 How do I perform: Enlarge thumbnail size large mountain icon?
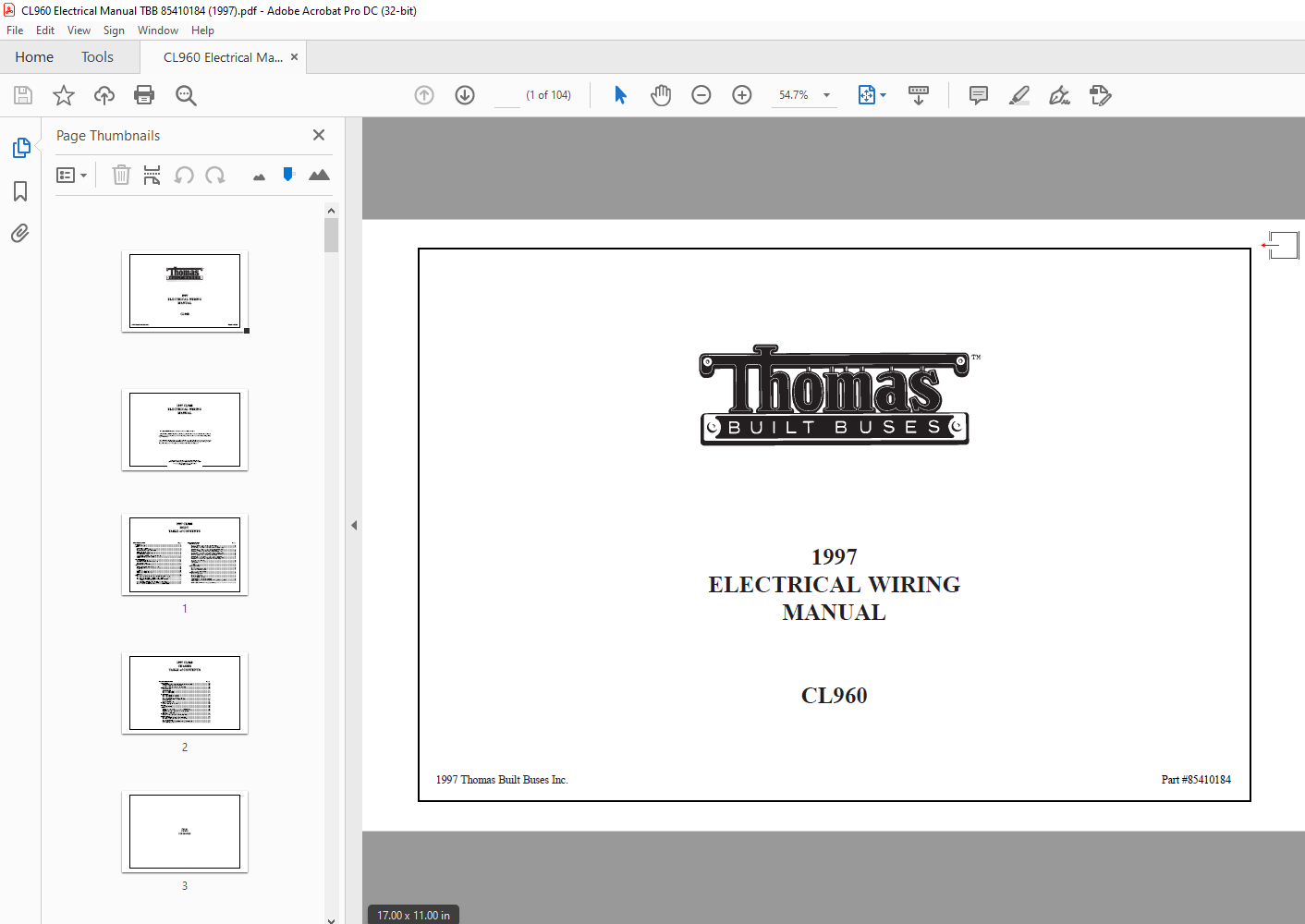pyautogui.click(x=319, y=175)
